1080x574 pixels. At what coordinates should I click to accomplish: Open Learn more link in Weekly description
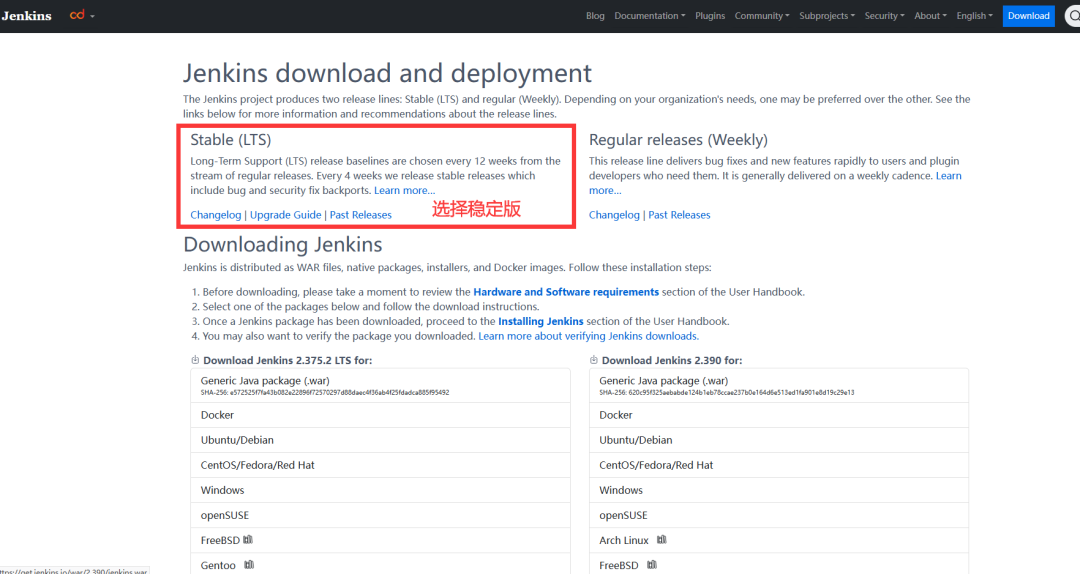(948, 176)
